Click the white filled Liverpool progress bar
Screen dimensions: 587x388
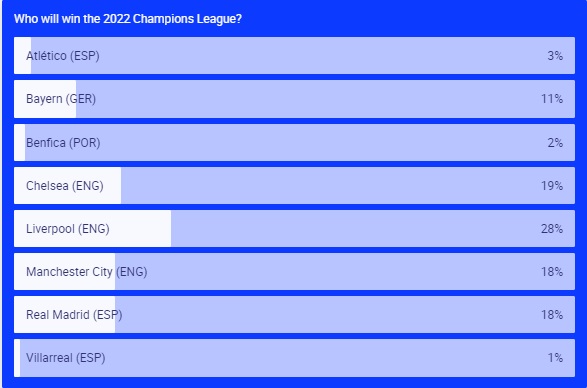click(x=92, y=228)
